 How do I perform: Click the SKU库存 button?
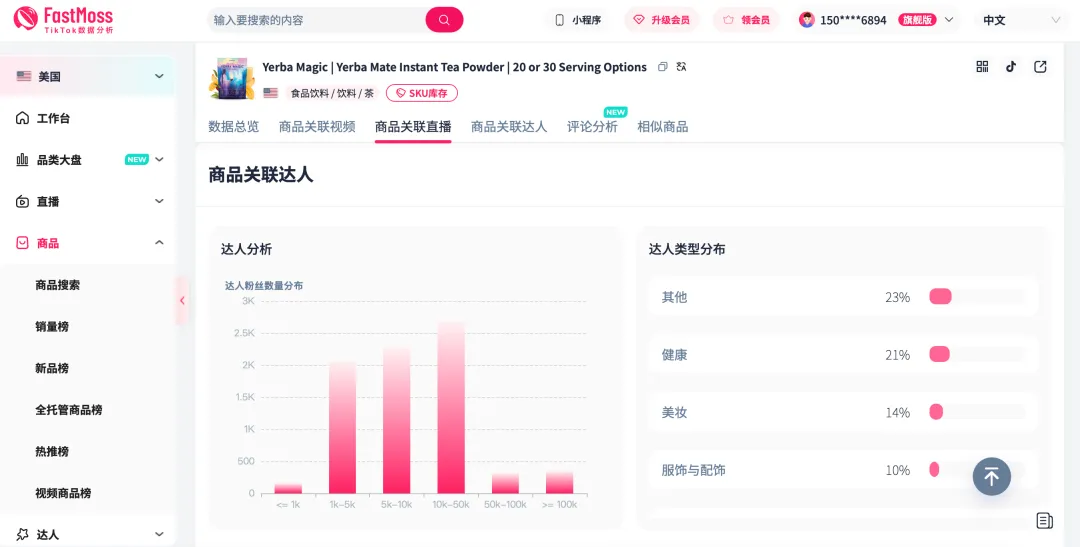pyautogui.click(x=422, y=93)
